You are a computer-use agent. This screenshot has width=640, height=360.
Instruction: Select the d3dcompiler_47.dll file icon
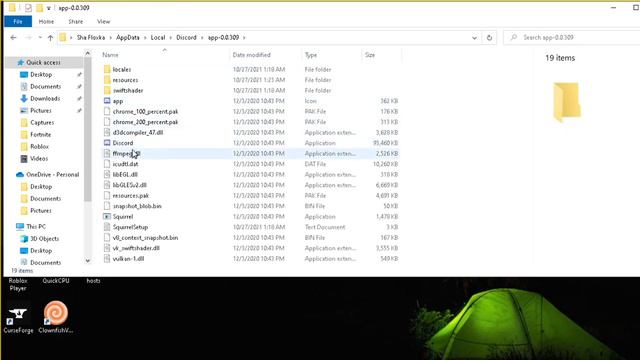[107, 133]
